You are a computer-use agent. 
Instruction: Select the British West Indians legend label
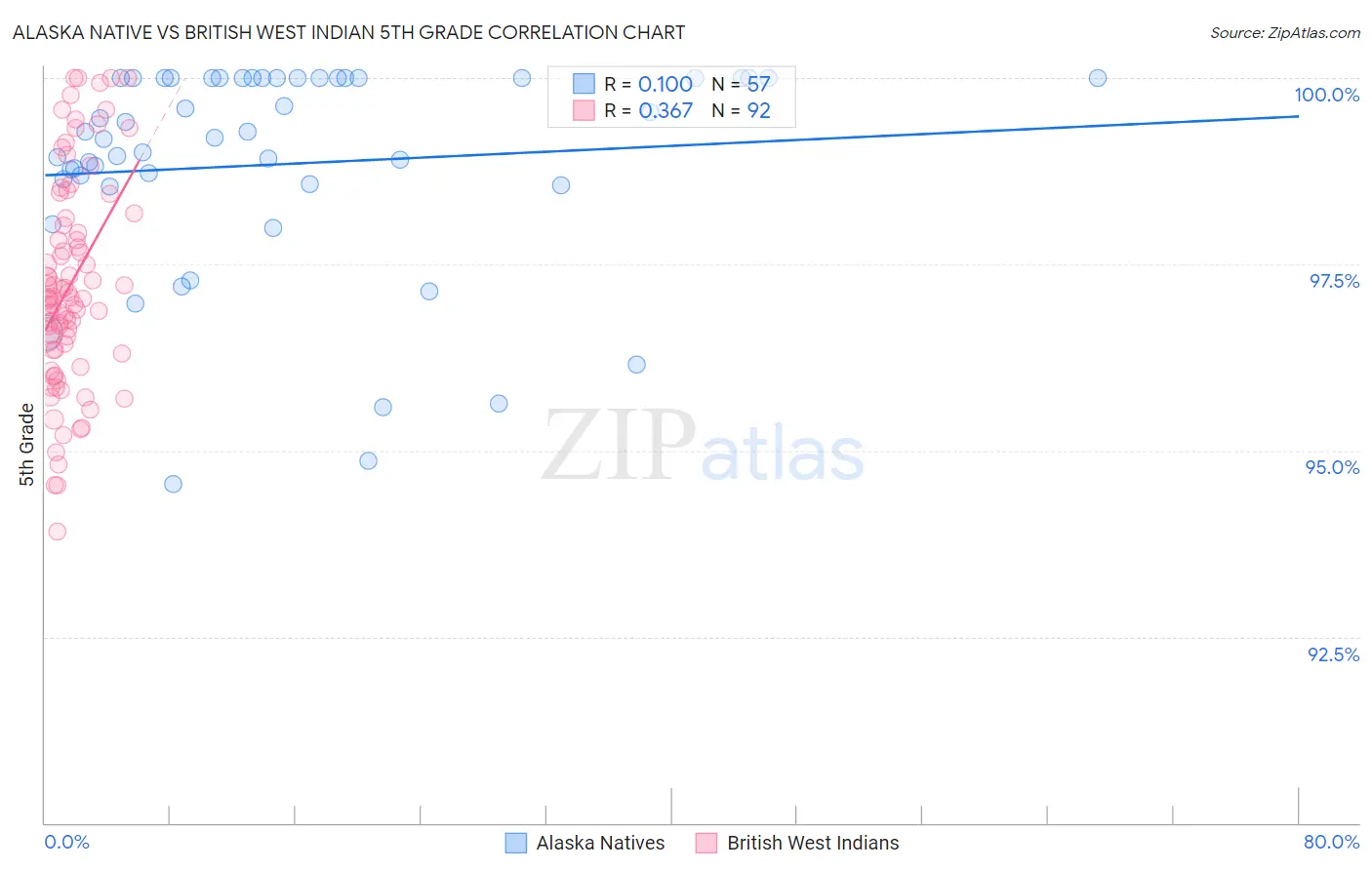pyautogui.click(x=813, y=843)
